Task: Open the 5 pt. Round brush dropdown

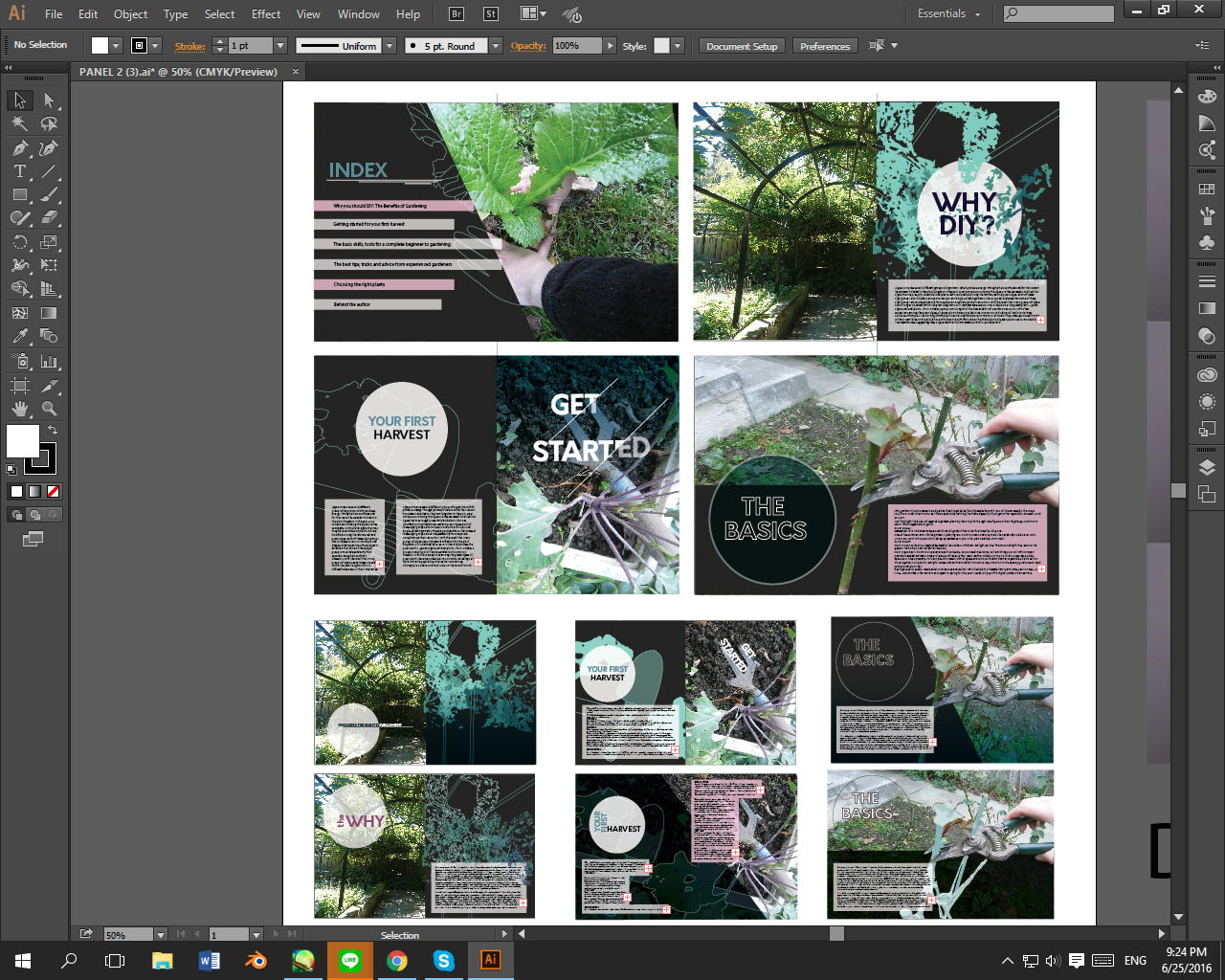Action: click(495, 46)
